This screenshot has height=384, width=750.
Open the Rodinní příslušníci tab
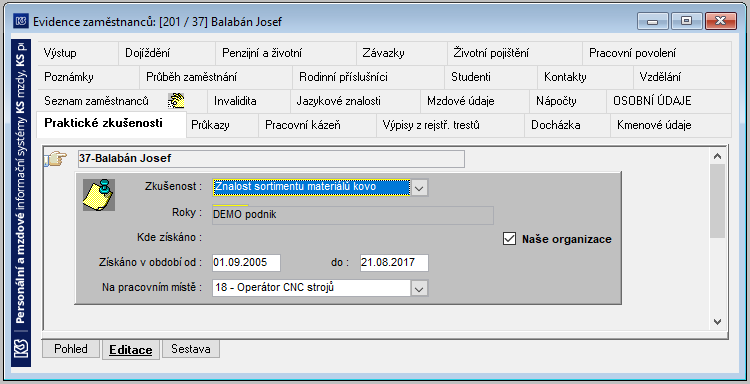tap(368, 77)
